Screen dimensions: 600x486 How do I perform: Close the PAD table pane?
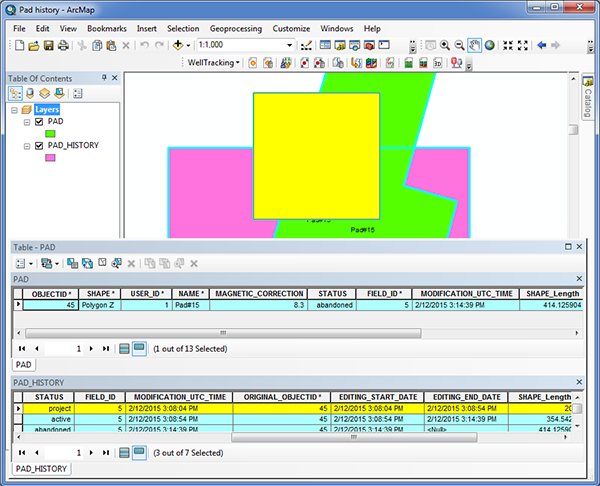(579, 279)
